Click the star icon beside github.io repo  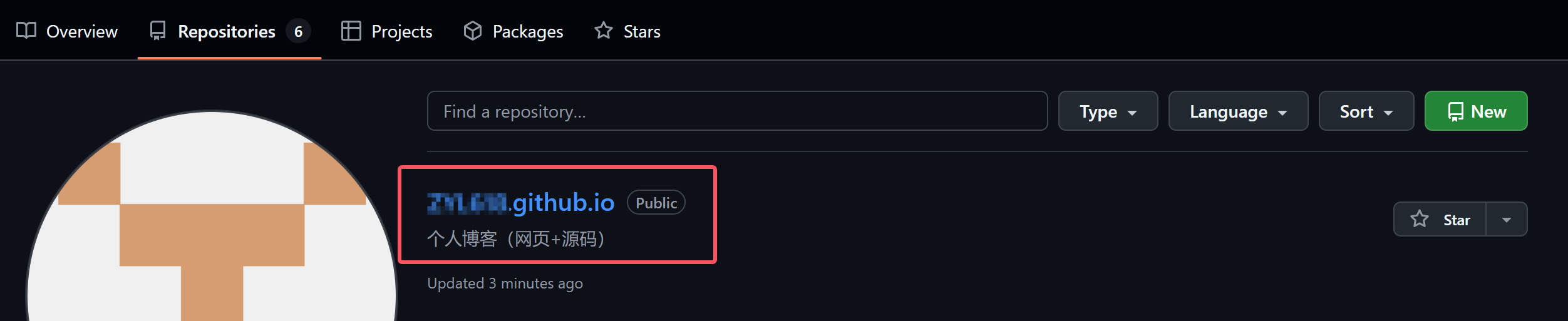tap(1420, 219)
